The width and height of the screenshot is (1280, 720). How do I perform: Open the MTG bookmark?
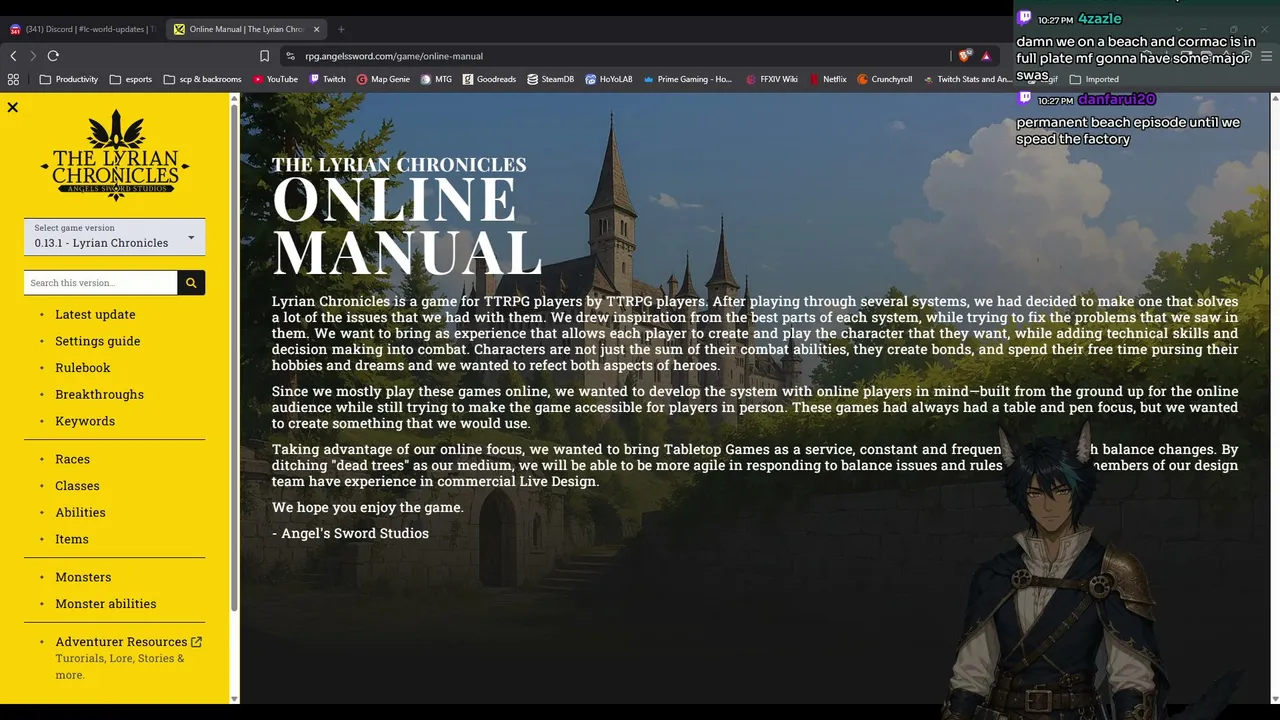click(436, 79)
